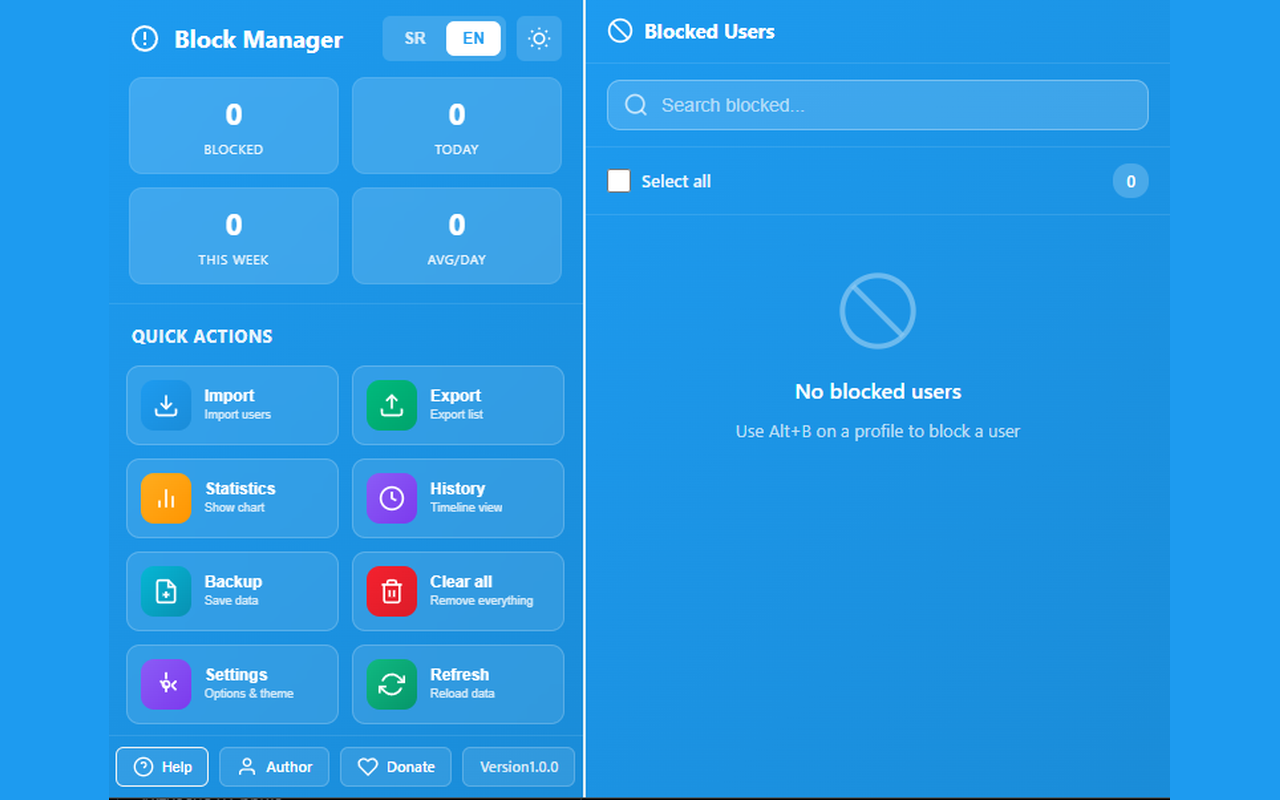This screenshot has width=1280, height=800.
Task: Click the Search blocked input field
Action: pyautogui.click(x=877, y=105)
